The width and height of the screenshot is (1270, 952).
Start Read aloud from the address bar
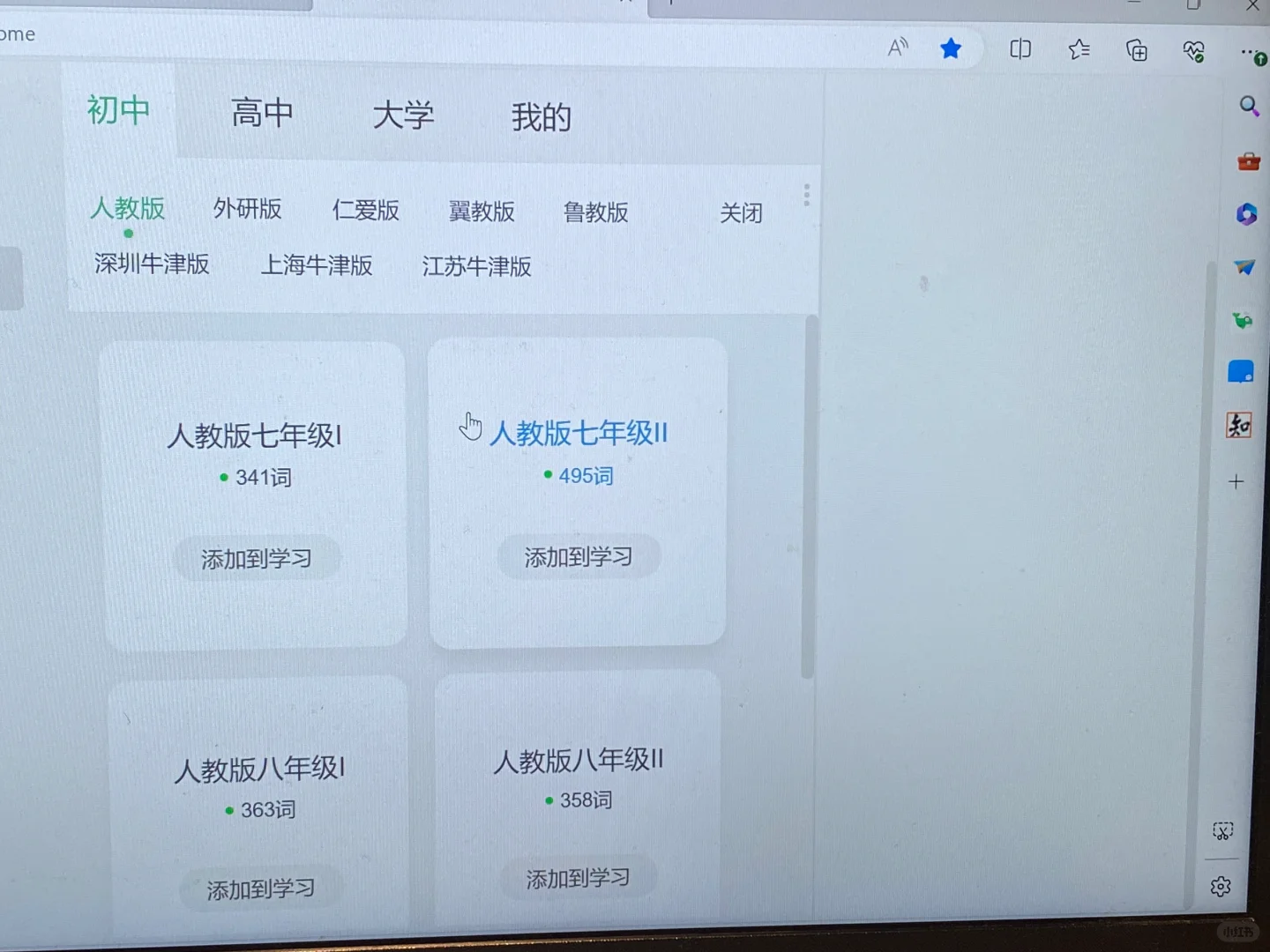898,49
